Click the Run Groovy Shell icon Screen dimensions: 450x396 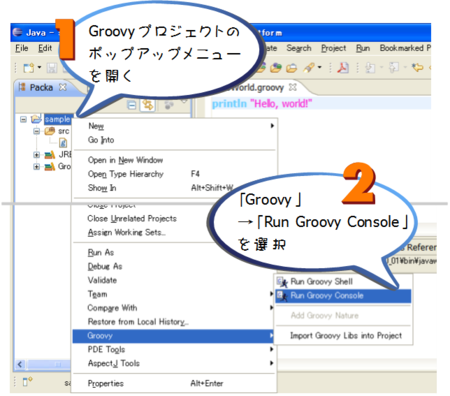coord(282,282)
